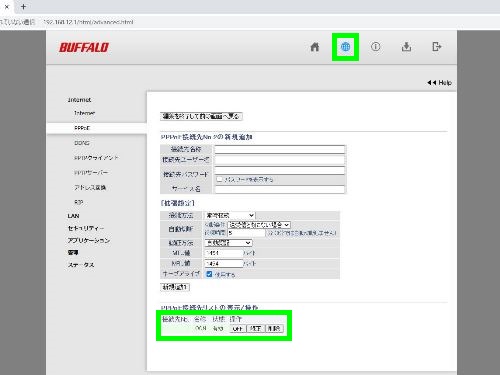Image resolution: width=500 pixels, height=375 pixels.
Task: Open the 認証方式 dropdown
Action: click(228, 243)
